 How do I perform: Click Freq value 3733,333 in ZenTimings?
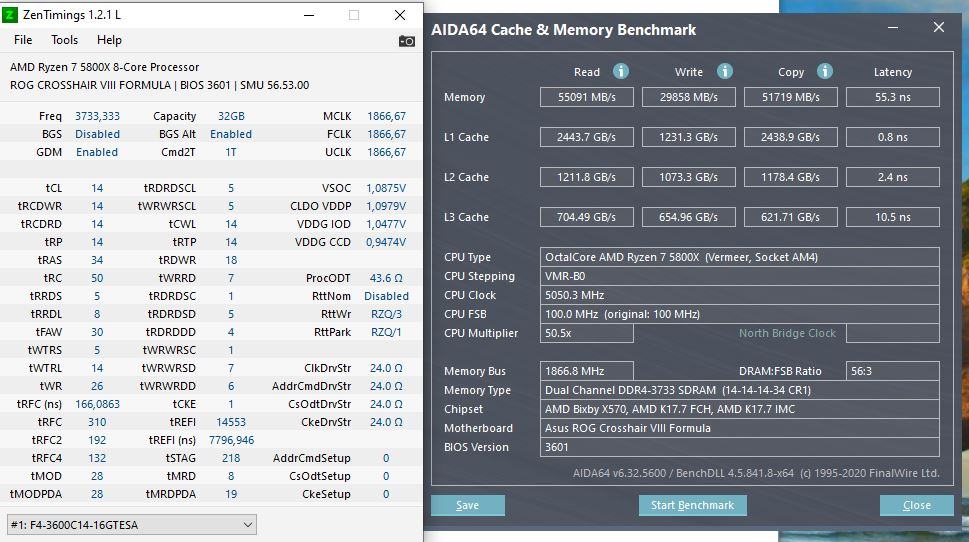[97, 116]
